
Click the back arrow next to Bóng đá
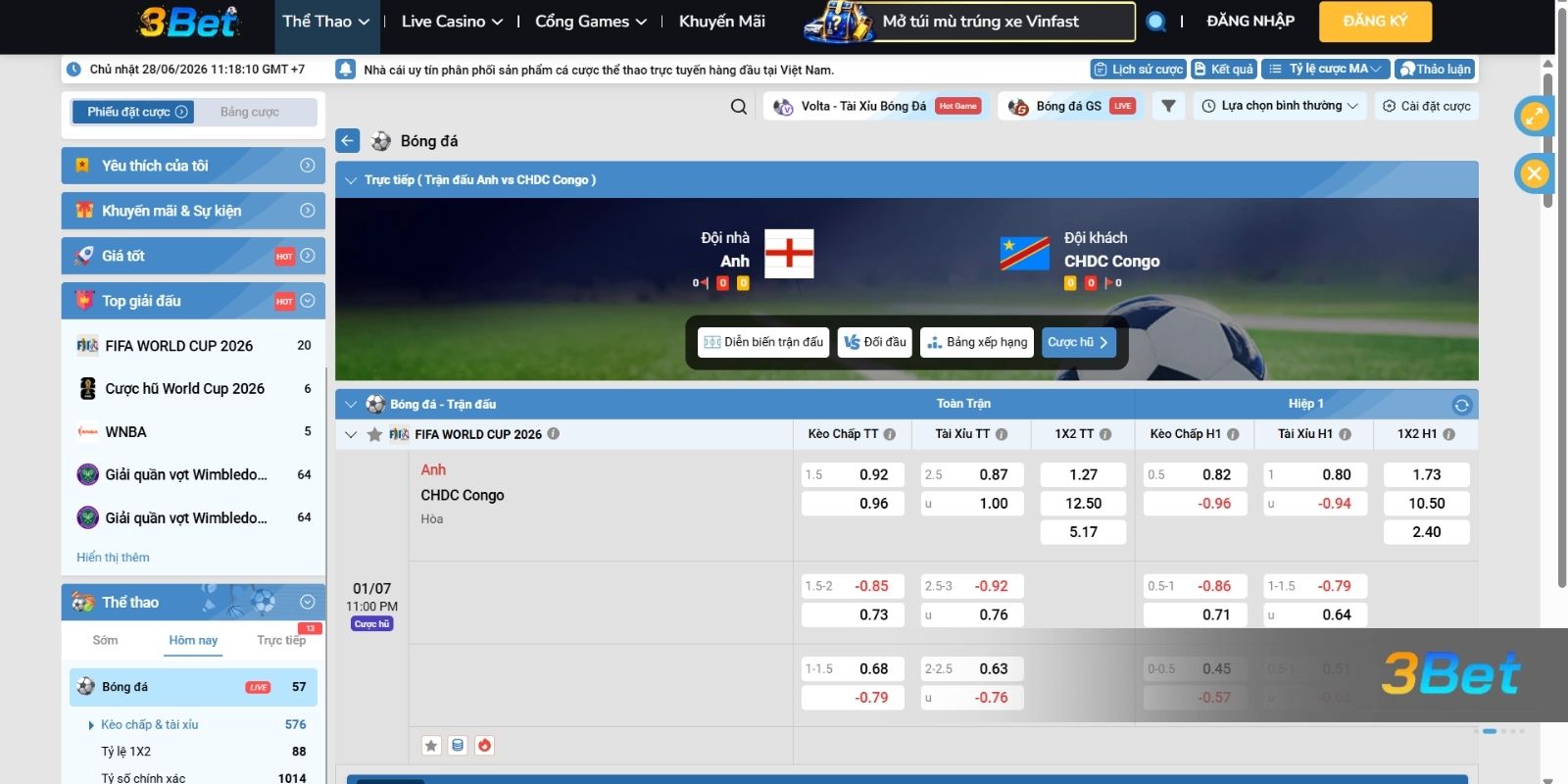click(x=348, y=141)
